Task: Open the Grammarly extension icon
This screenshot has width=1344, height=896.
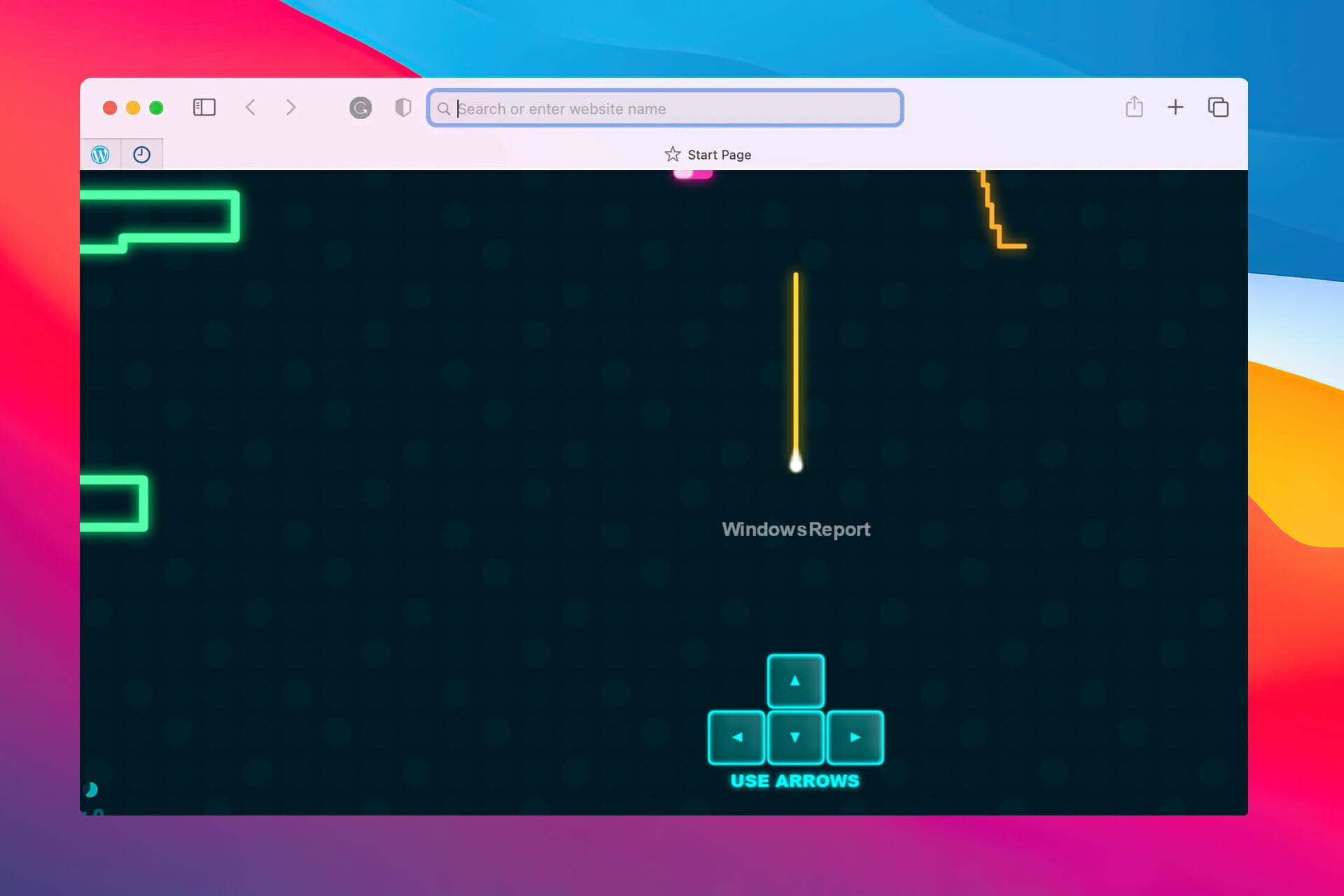Action: (360, 108)
